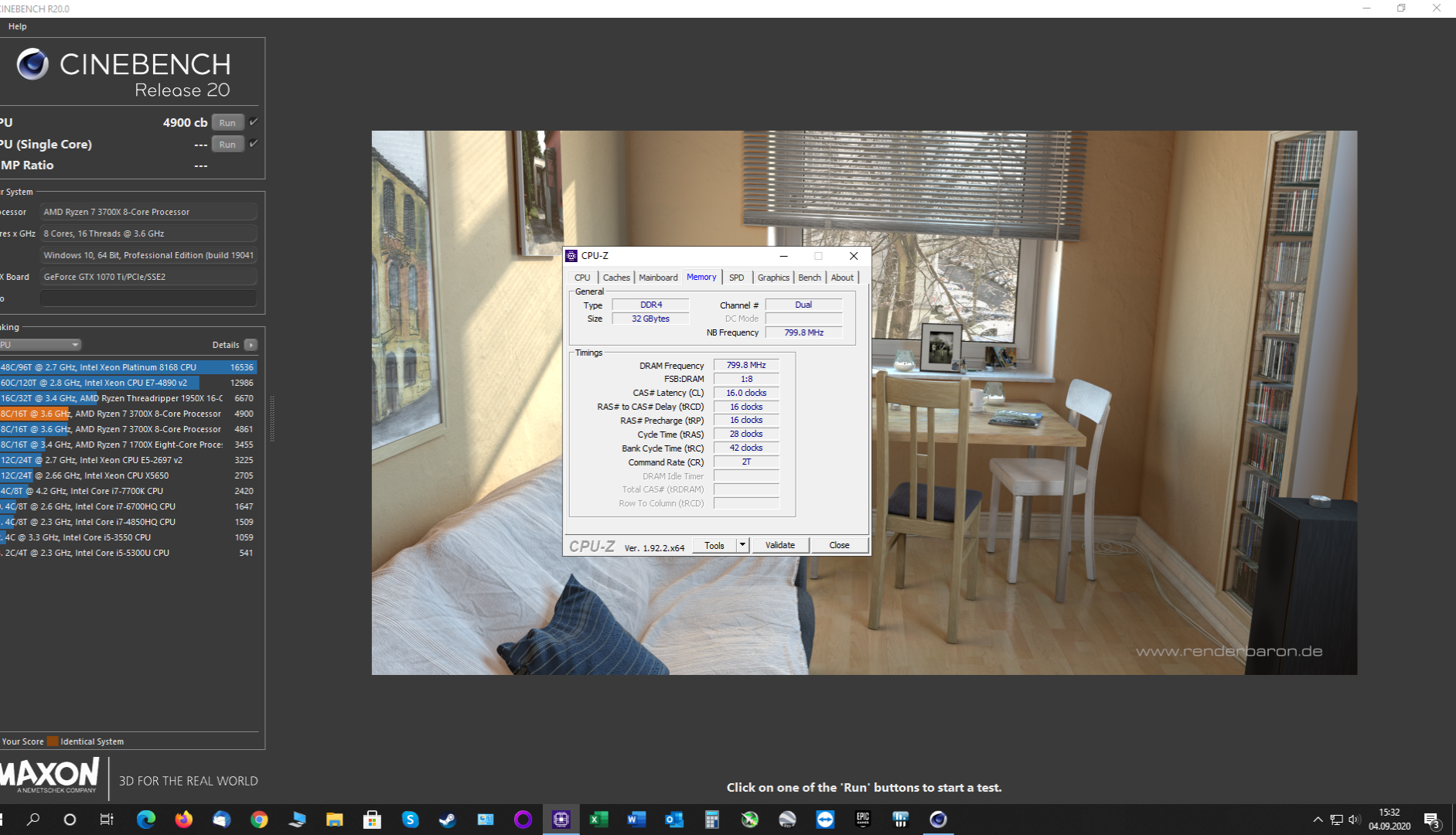Screen dimensions: 1456x835
Task: Open Task View on the taskbar
Action: [107, 820]
